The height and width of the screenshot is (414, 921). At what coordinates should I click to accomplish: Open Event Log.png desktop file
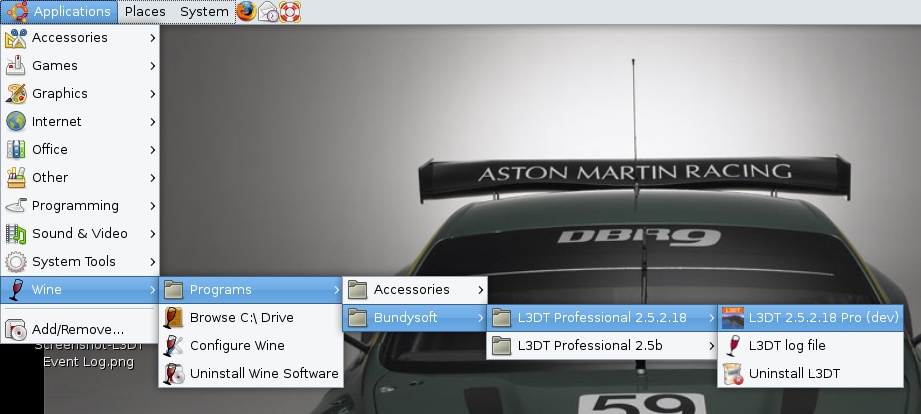tap(88, 362)
